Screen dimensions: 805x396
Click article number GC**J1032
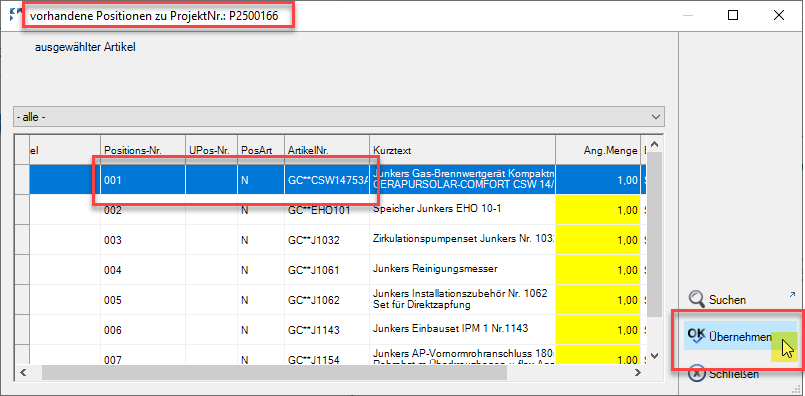pyautogui.click(x=327, y=240)
